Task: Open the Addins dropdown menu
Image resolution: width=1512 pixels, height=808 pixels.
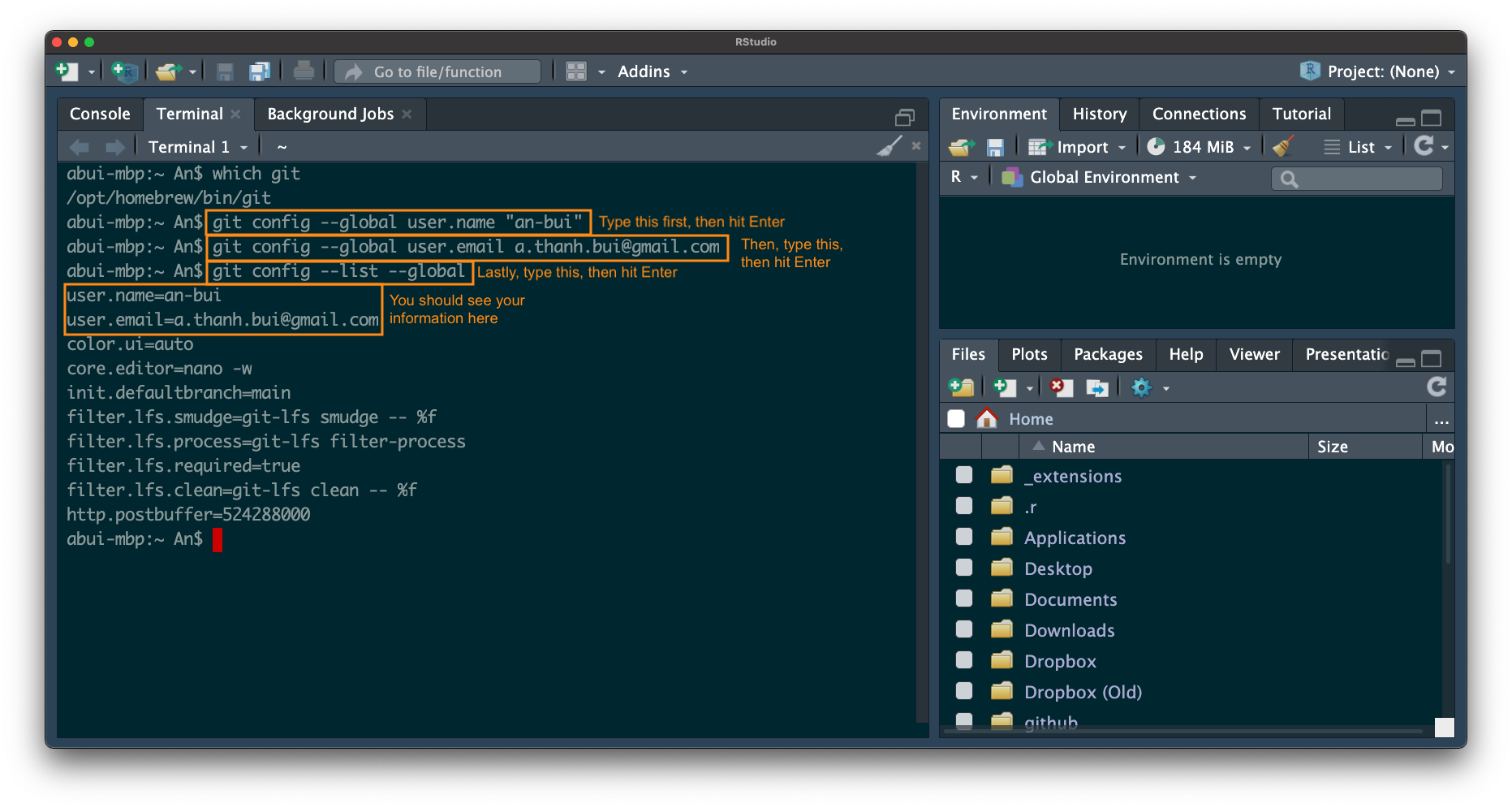Action: tap(652, 71)
